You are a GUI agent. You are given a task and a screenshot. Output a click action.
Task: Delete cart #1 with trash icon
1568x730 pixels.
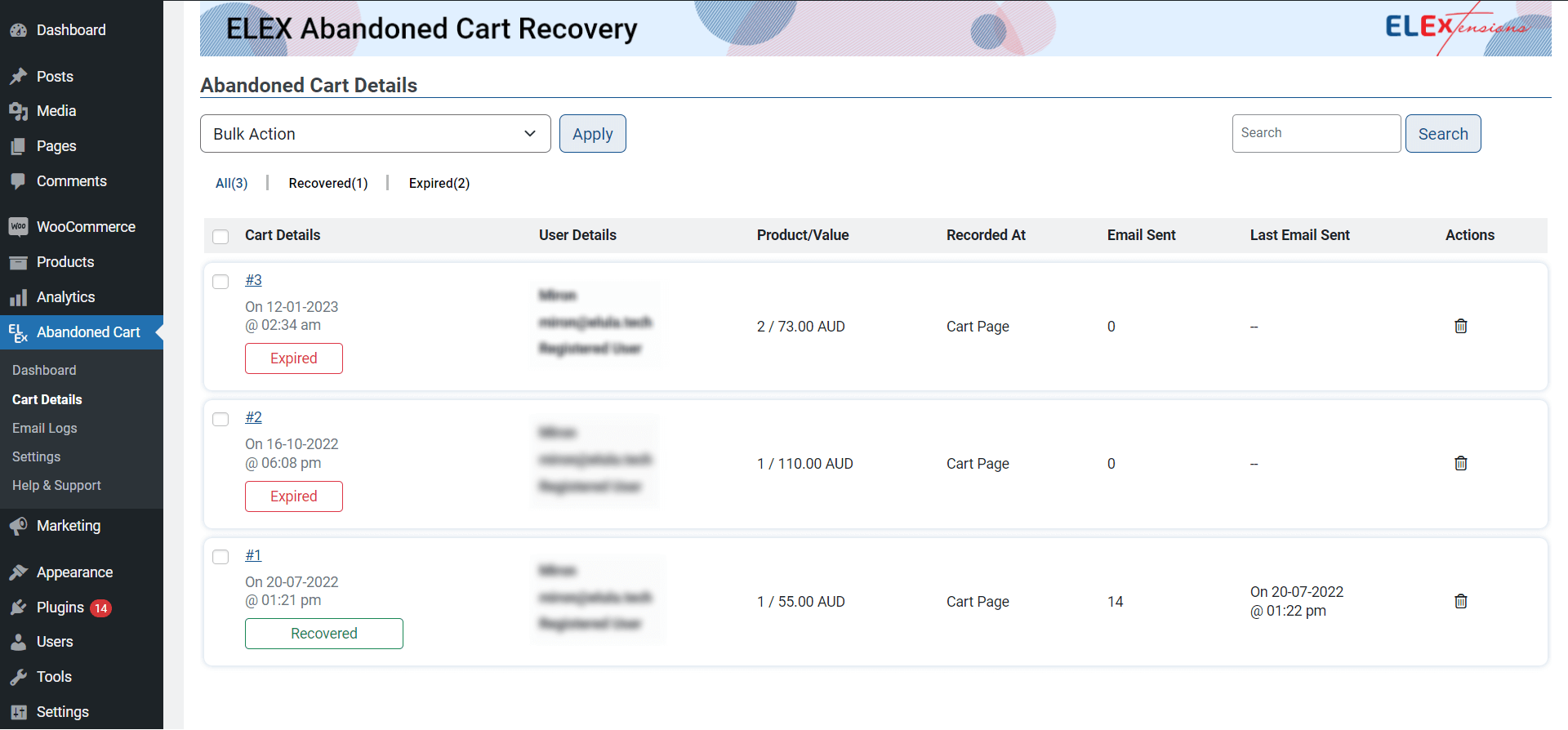click(1461, 601)
